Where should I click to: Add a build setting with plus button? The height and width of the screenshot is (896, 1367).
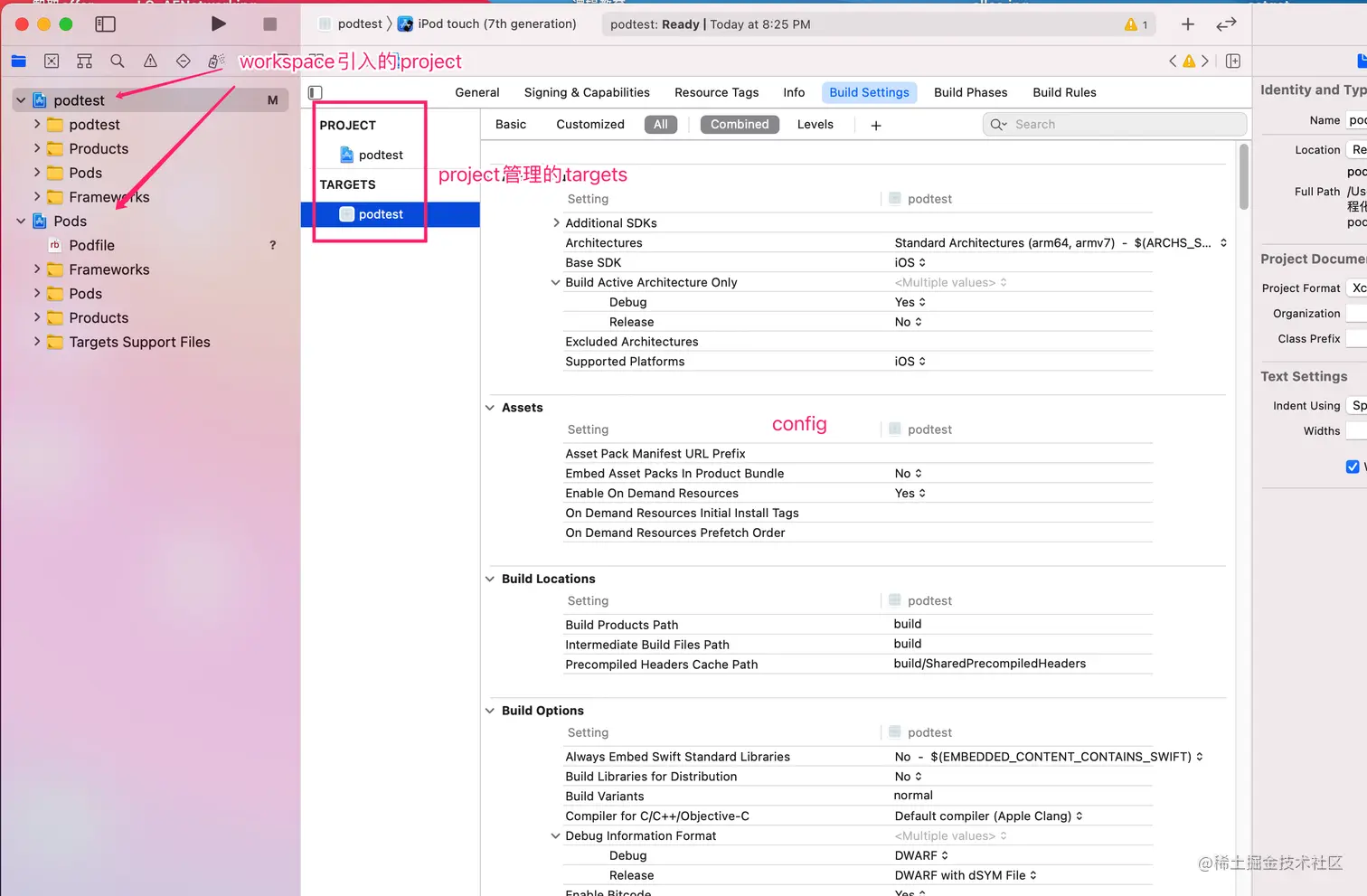pos(875,125)
